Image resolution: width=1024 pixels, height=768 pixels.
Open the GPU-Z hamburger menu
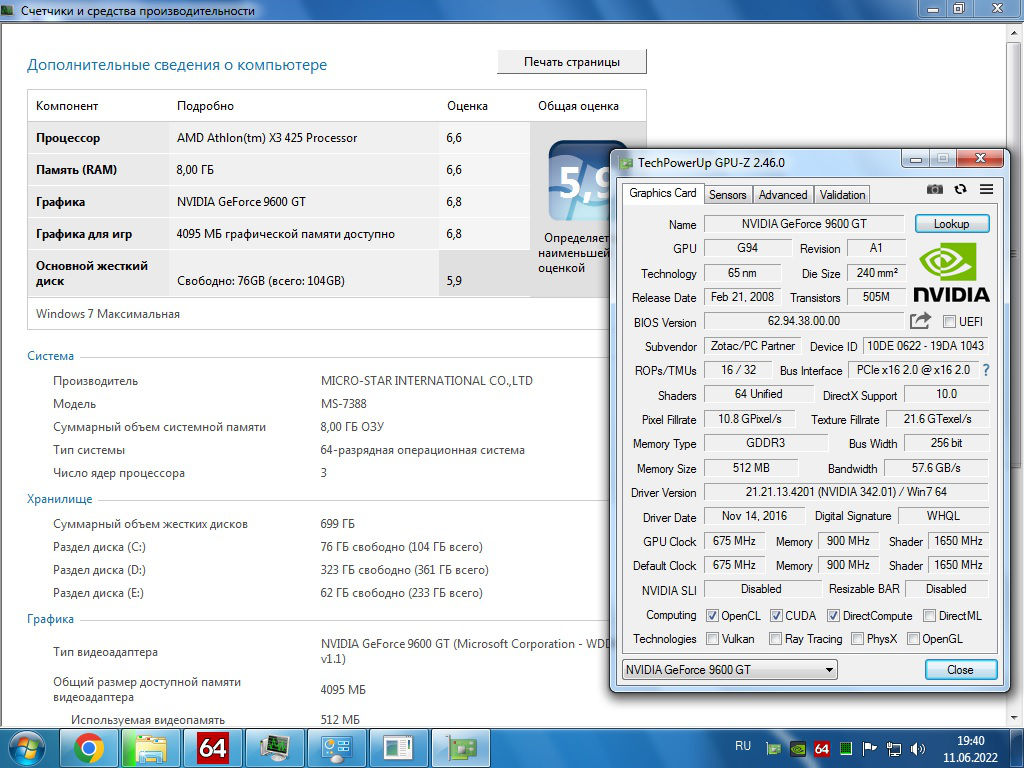click(x=986, y=189)
